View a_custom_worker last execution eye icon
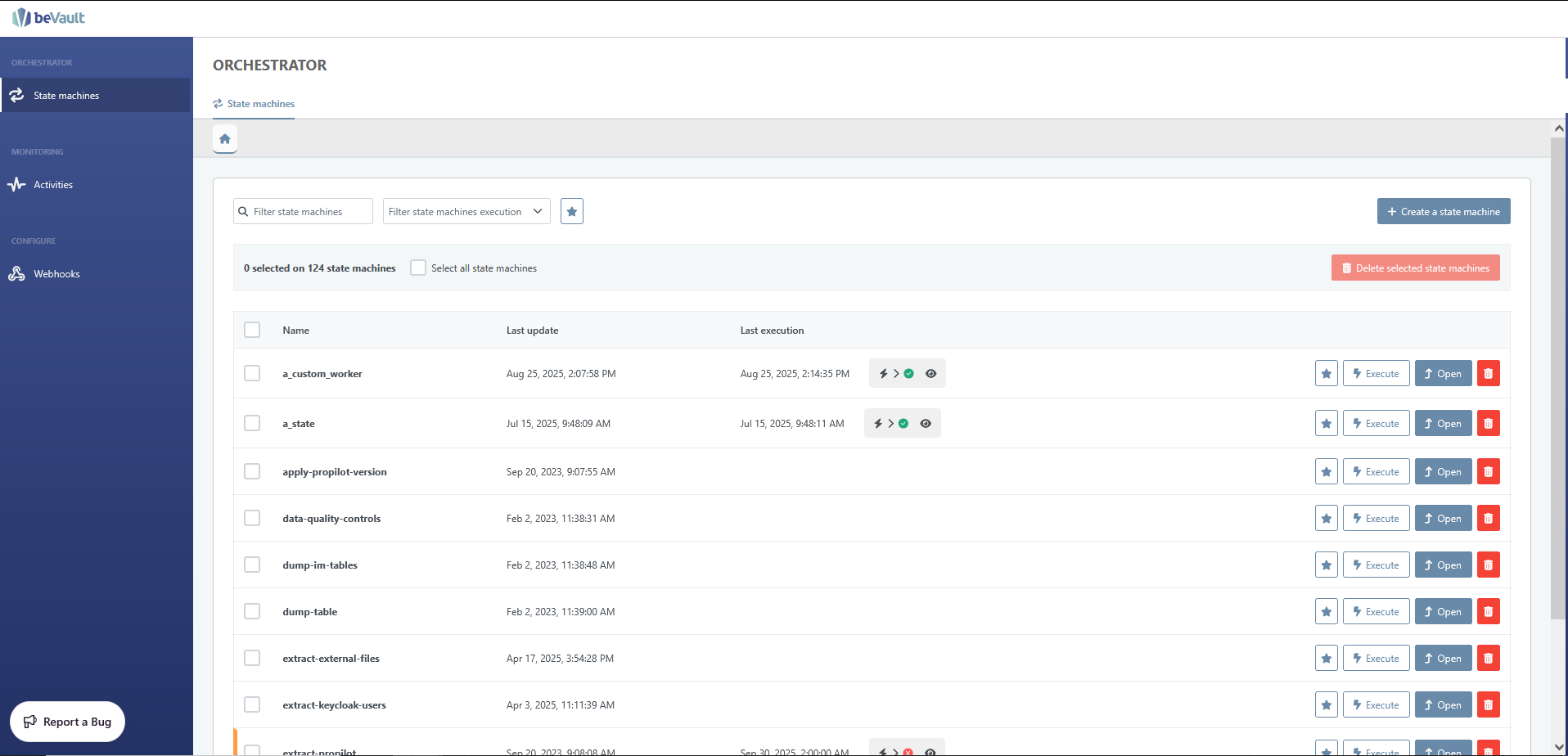 coord(930,374)
